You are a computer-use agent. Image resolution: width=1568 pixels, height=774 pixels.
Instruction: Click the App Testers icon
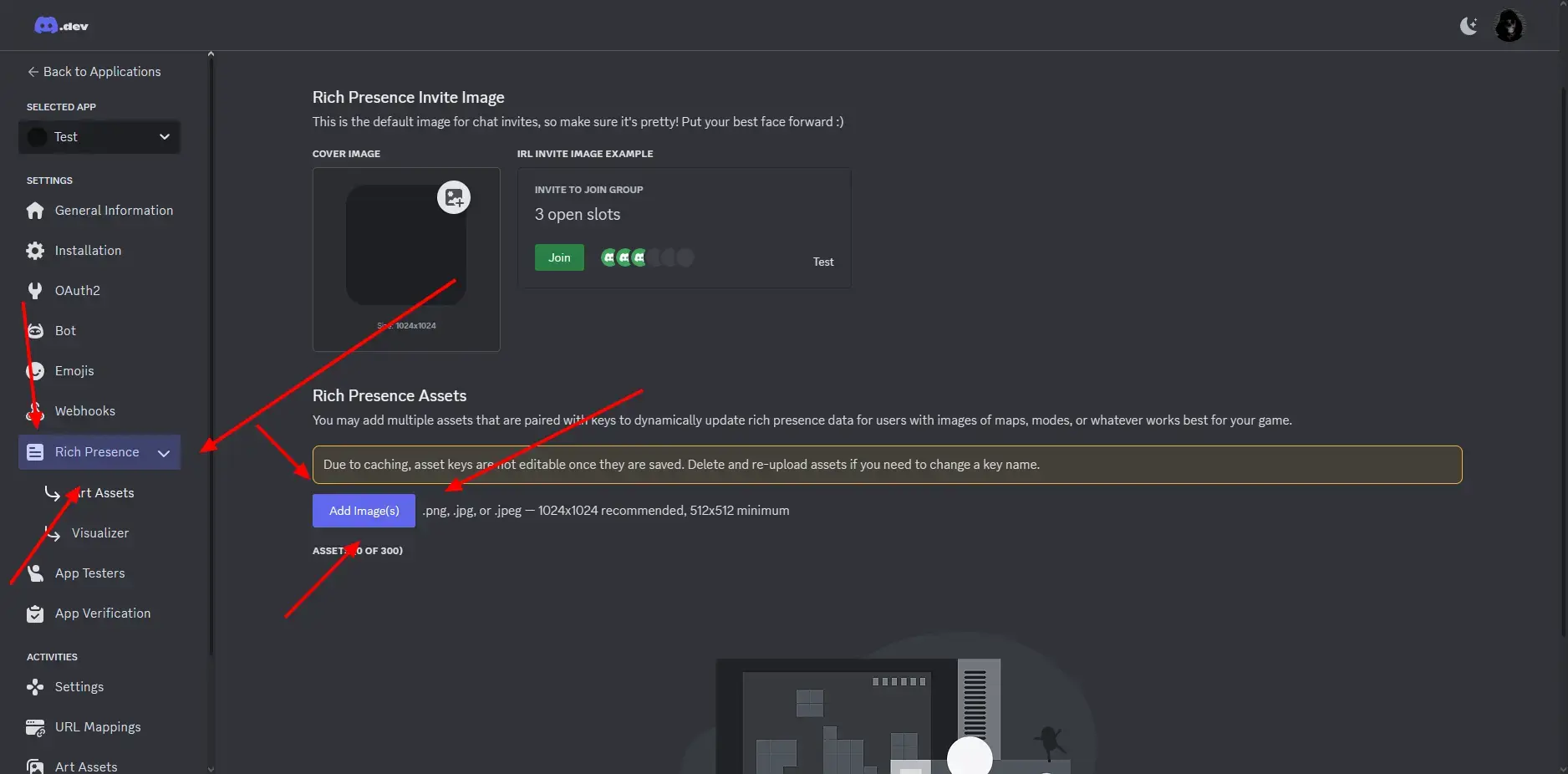tap(35, 573)
